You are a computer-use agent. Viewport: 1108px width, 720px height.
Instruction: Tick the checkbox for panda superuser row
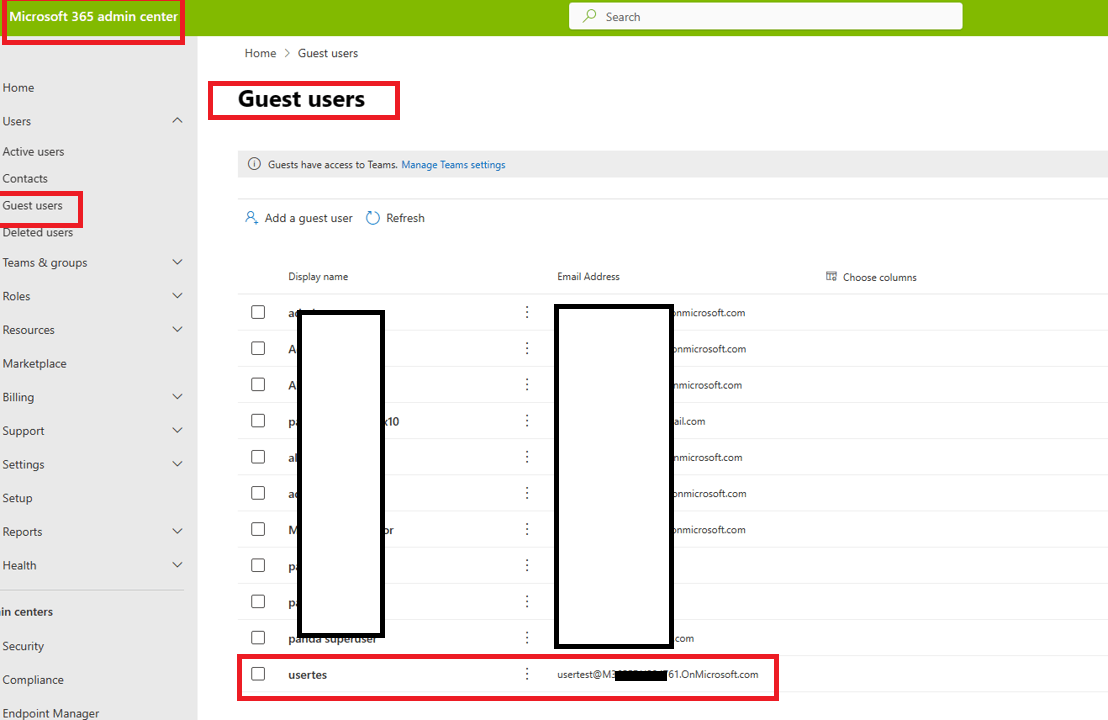click(x=258, y=637)
